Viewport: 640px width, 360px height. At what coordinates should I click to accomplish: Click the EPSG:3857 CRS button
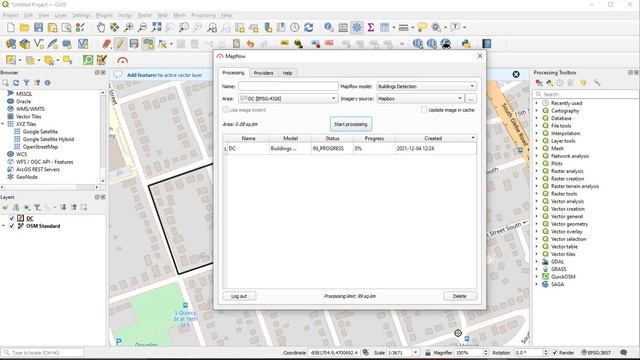click(x=596, y=353)
